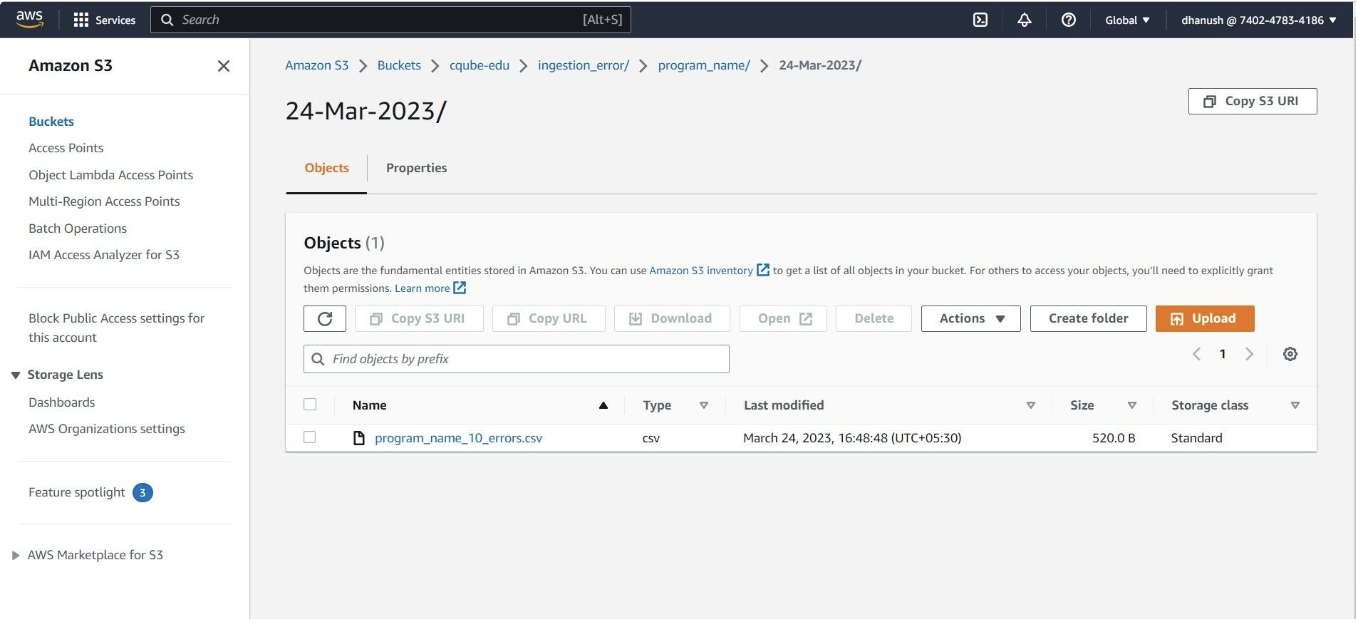The image size is (1356, 630).
Task: Open Access Points in the sidebar
Action: (66, 148)
